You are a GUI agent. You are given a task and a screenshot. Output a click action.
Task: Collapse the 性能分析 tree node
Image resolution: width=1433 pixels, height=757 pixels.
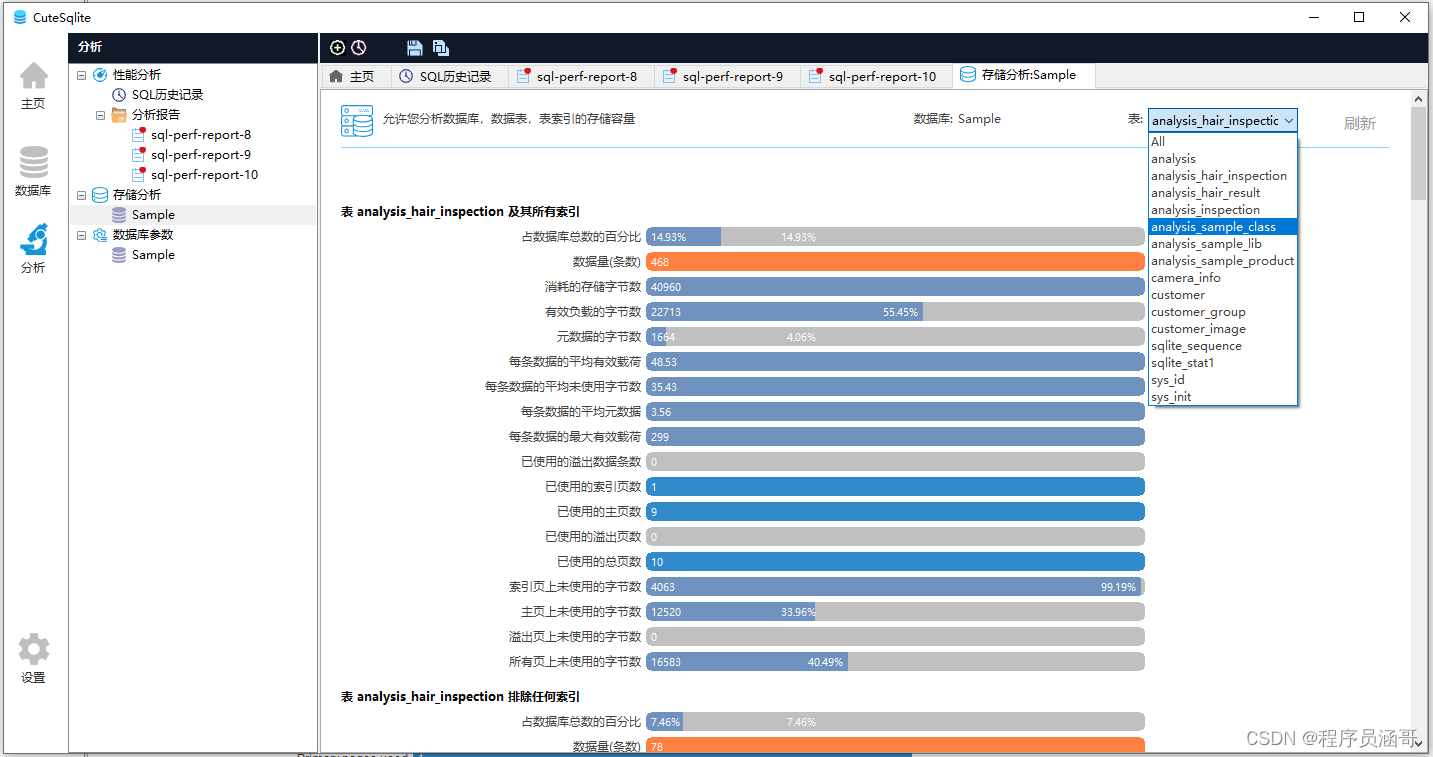81,75
